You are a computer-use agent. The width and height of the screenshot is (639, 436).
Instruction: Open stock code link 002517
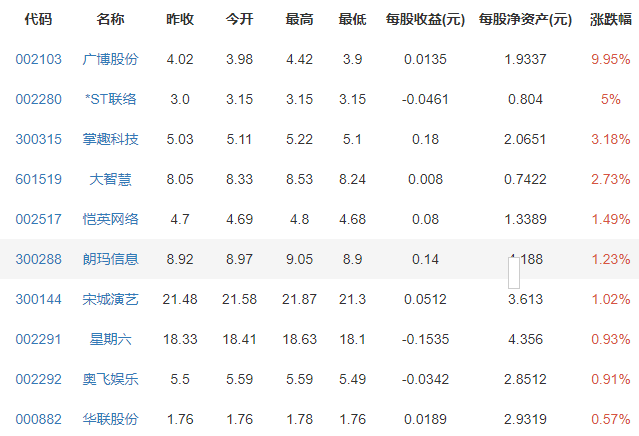point(38,219)
